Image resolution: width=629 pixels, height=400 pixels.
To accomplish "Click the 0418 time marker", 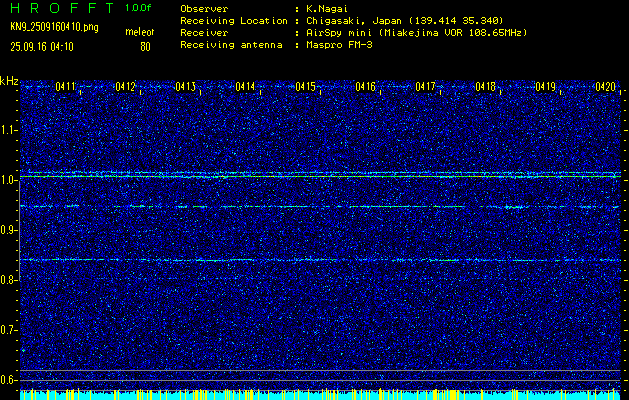I will tap(485, 86).
